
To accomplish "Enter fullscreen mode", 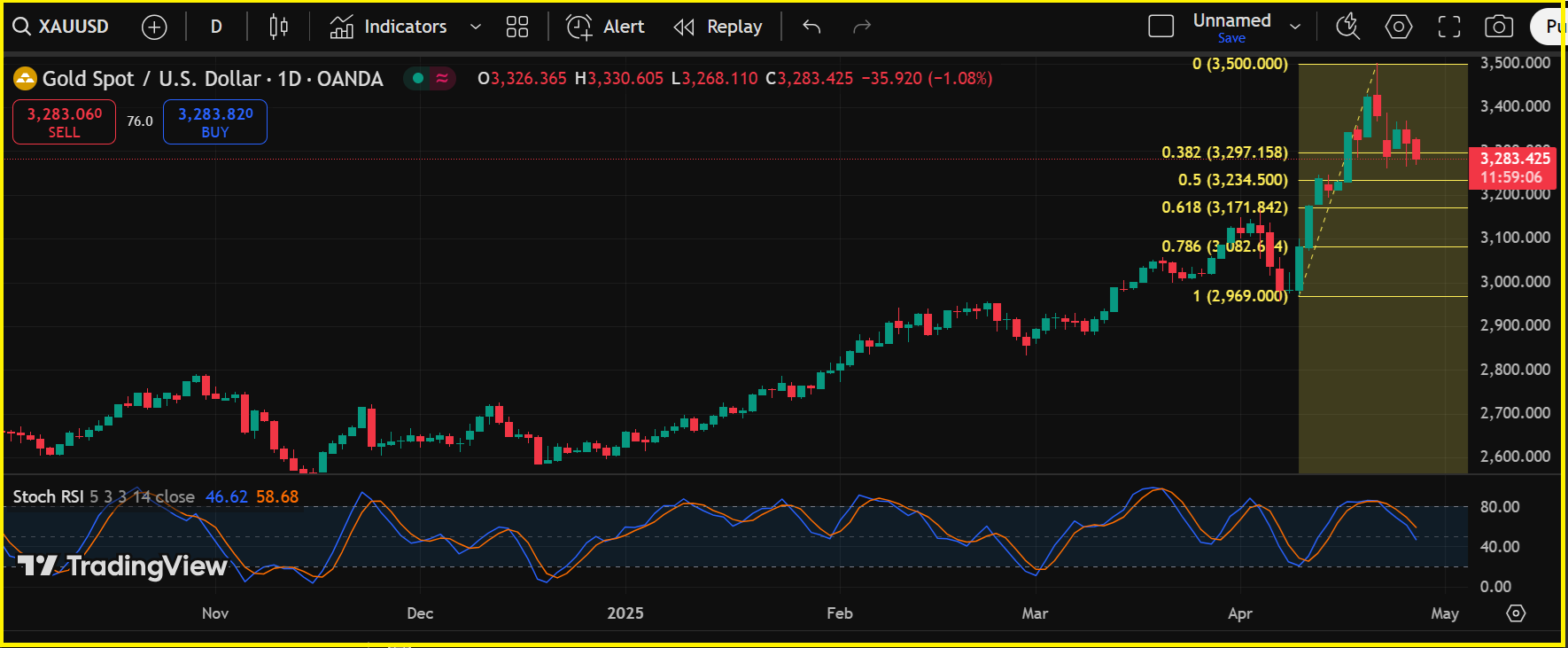I will [1449, 27].
